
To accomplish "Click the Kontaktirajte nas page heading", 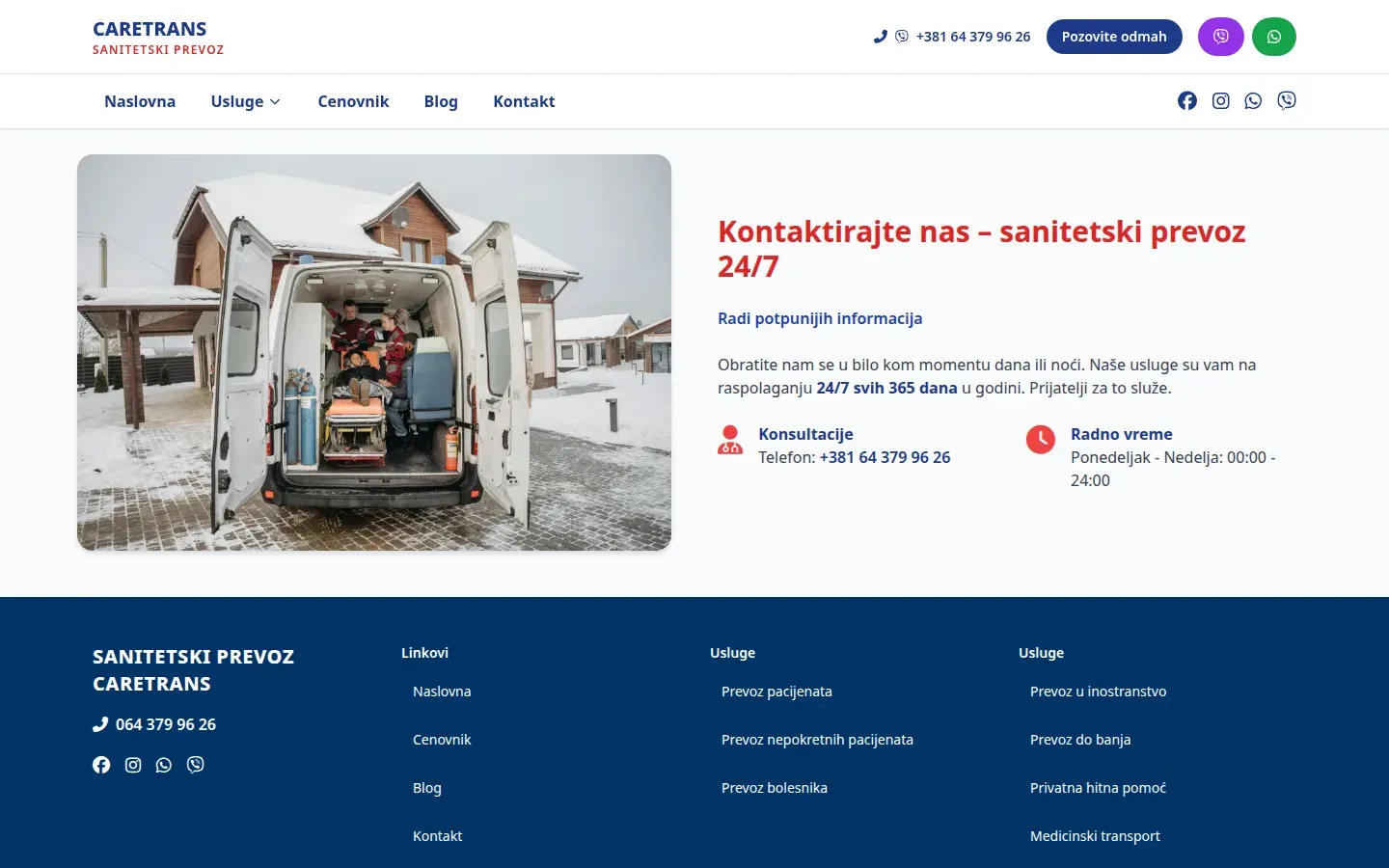I will click(x=982, y=249).
